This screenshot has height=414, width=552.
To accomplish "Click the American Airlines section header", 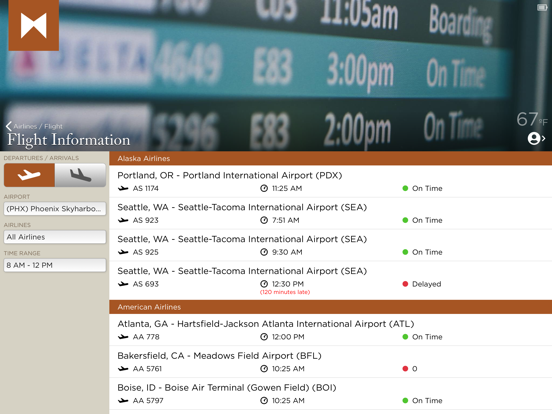I will [x=331, y=307].
